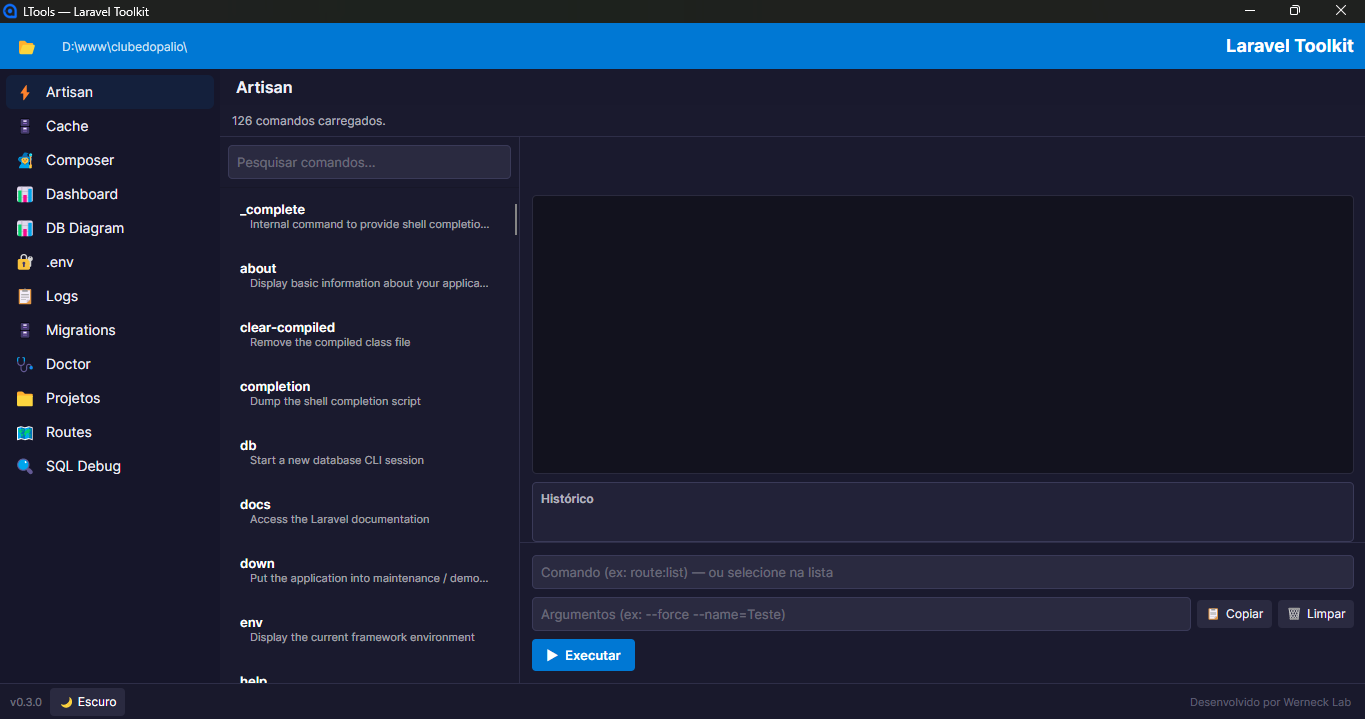Open the Logs section
Screen dimensions: 1365x719
[110, 296]
